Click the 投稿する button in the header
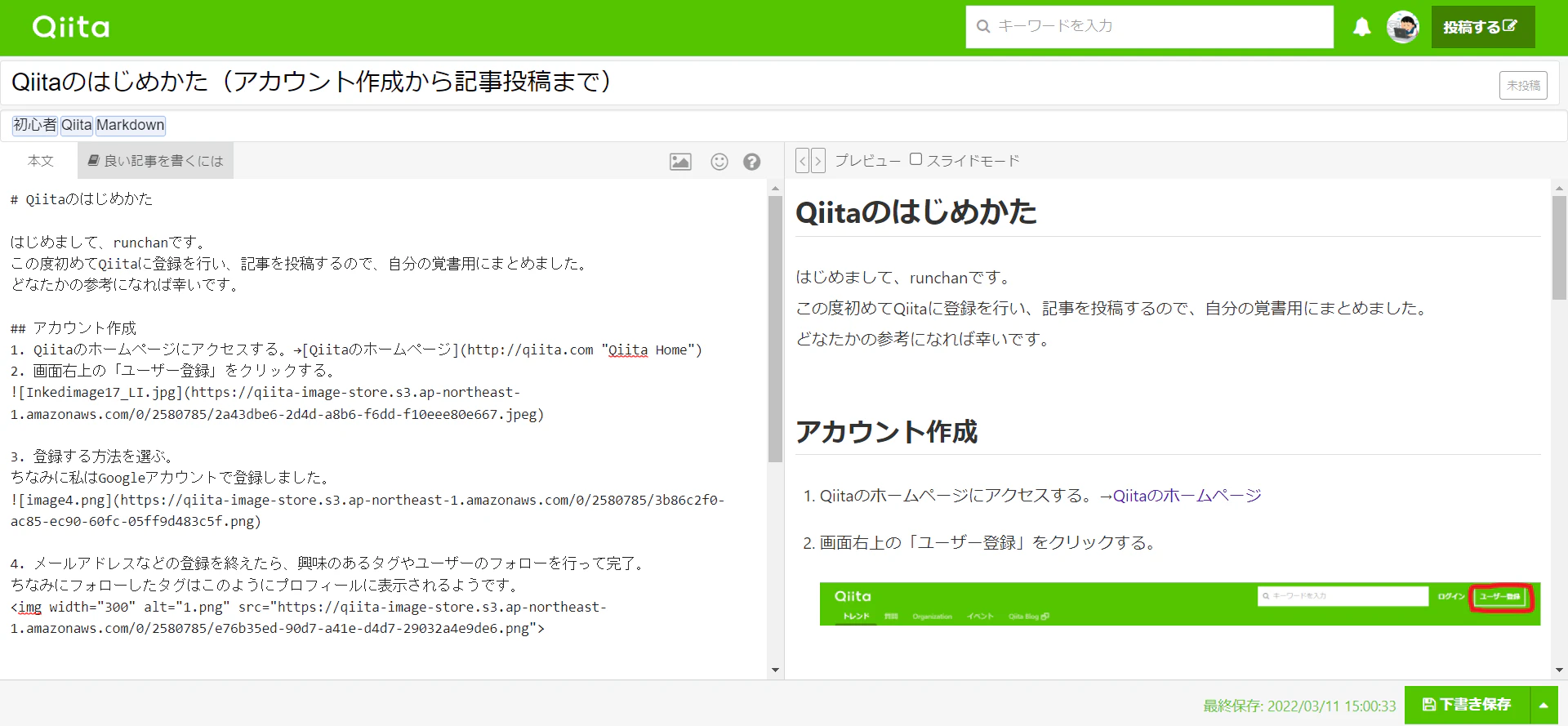 1482,27
